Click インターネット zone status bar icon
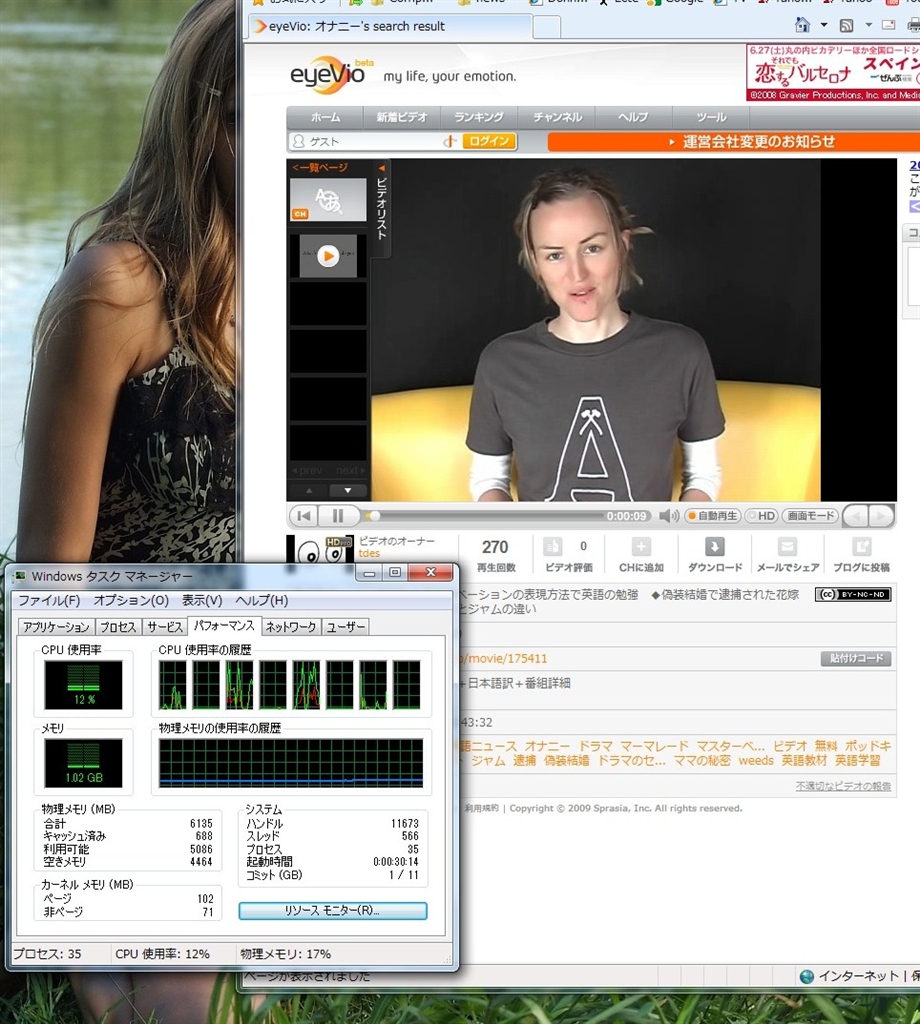 click(x=806, y=976)
